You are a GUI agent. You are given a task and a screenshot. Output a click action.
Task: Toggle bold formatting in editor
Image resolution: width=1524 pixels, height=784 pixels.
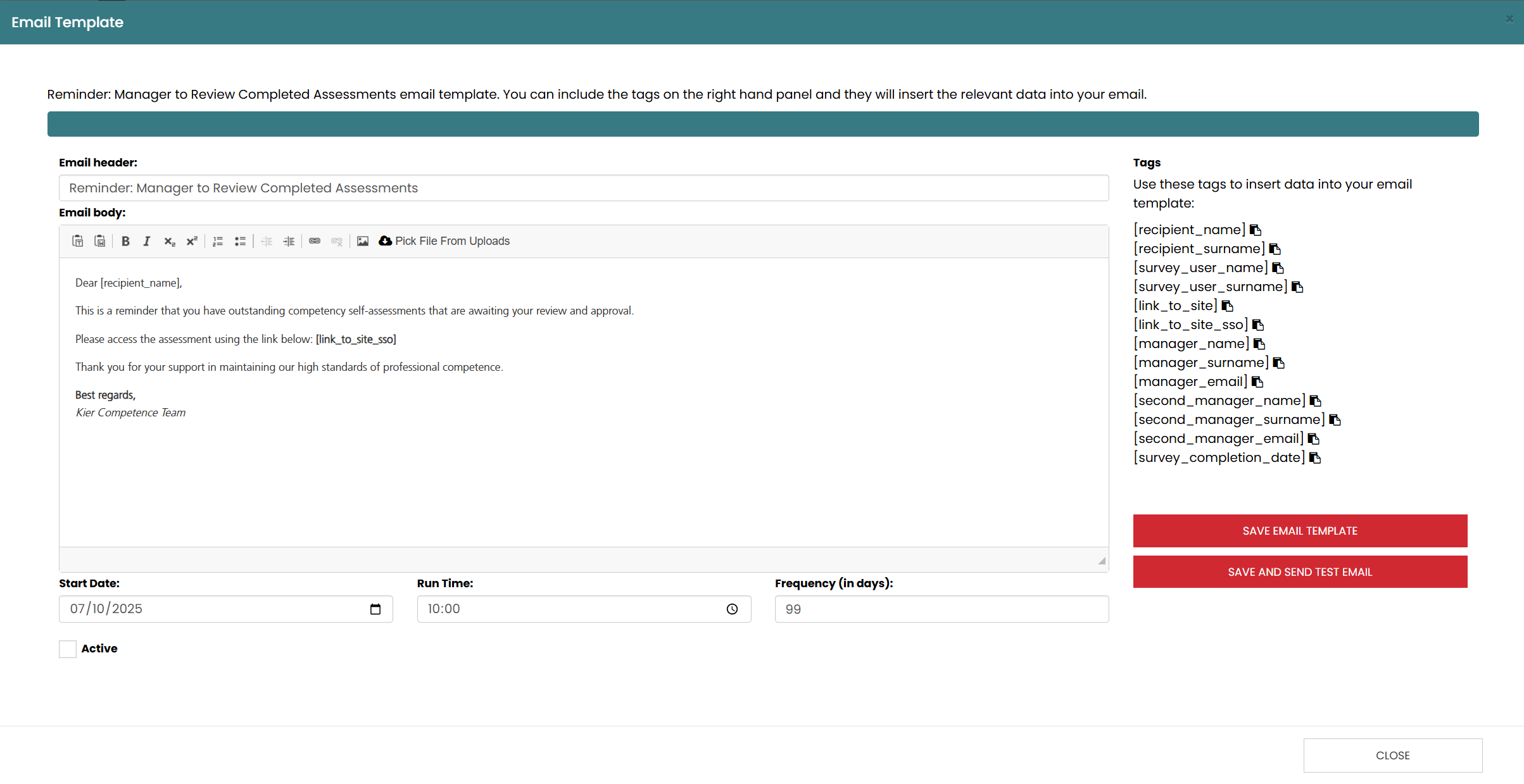click(125, 241)
